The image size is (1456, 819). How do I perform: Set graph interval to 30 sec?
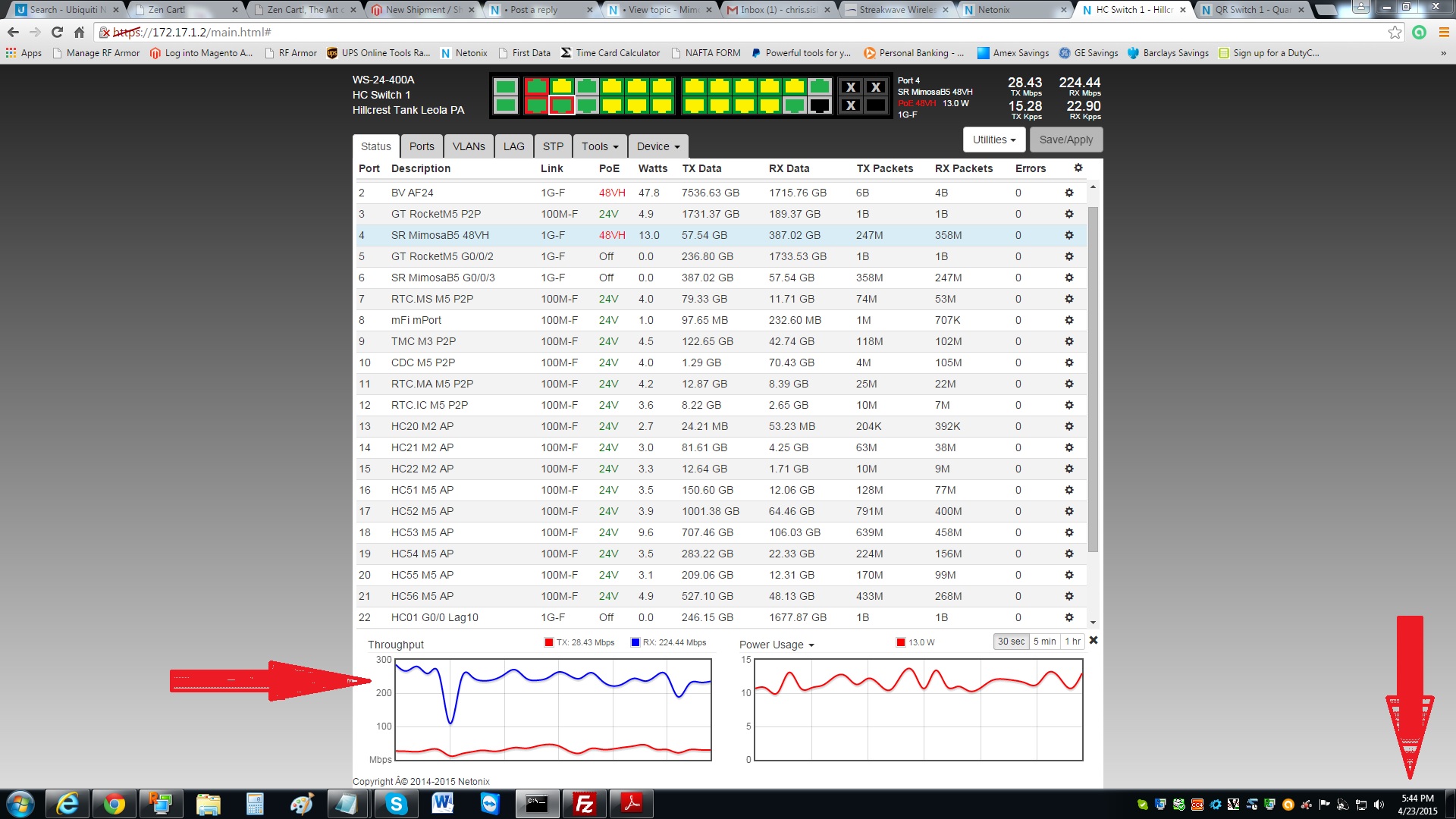pos(1011,642)
